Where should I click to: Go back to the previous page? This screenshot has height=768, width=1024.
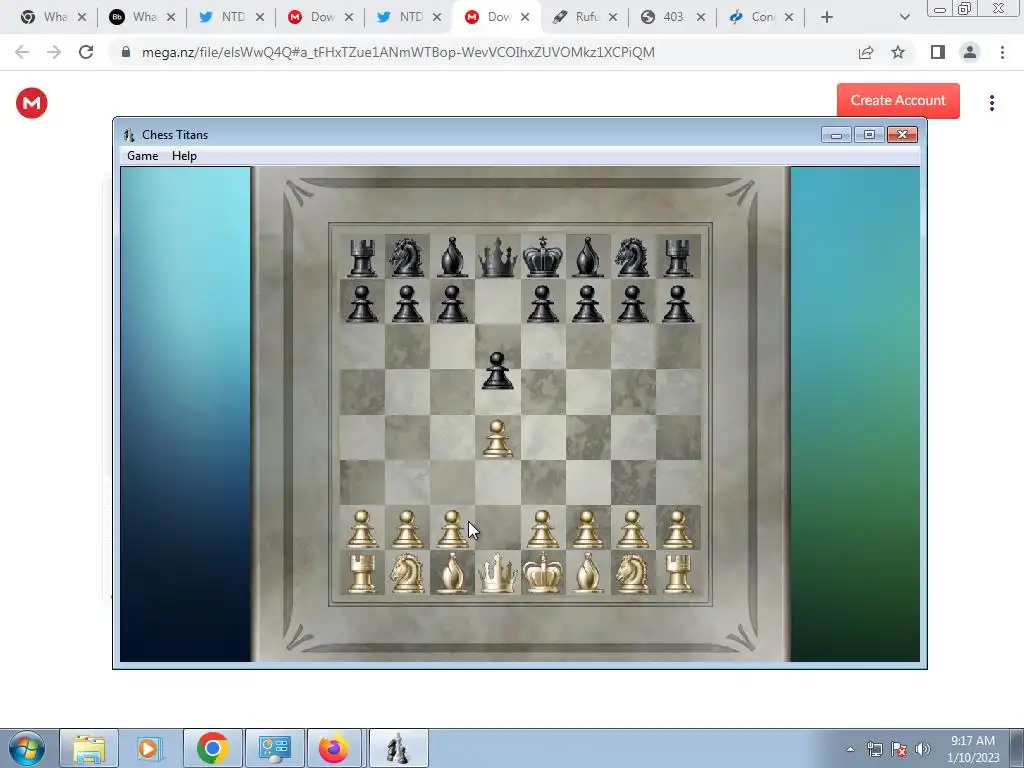coord(22,52)
